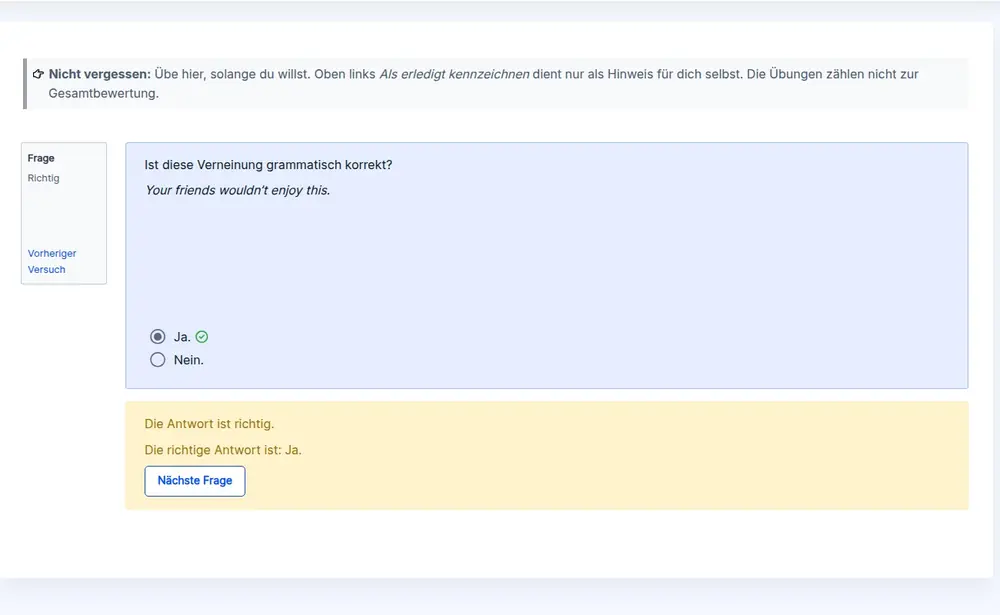Open the "Vorheriger Versuch" link

pyautogui.click(x=51, y=261)
